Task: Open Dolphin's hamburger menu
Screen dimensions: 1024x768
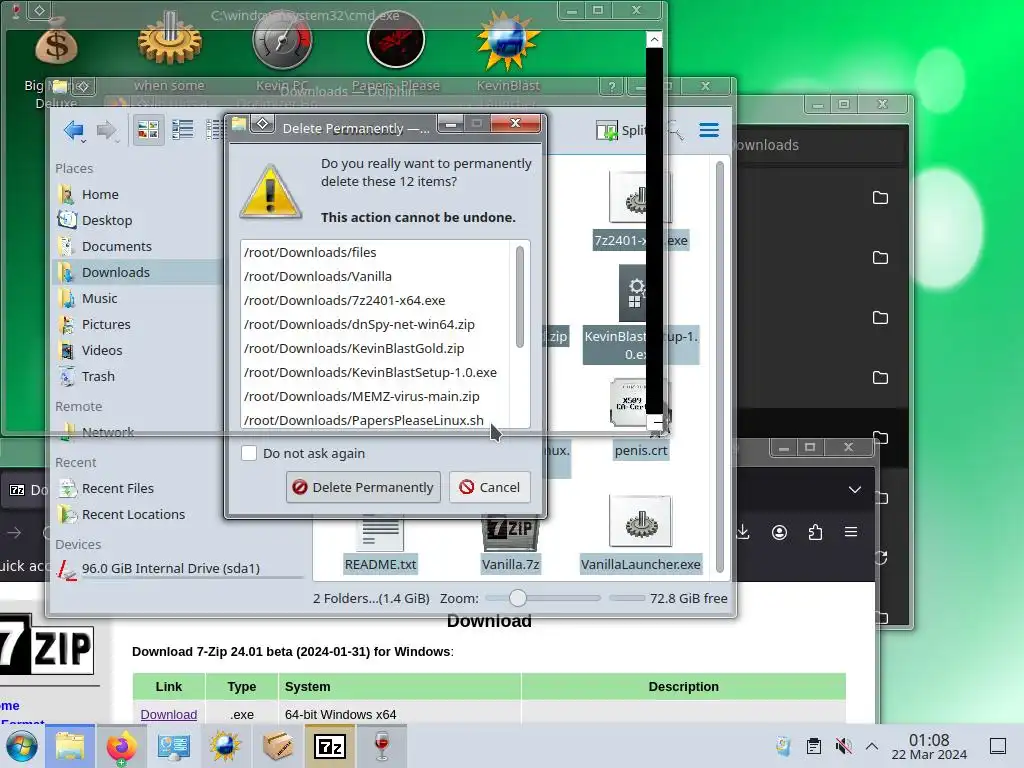Action: pos(709,130)
